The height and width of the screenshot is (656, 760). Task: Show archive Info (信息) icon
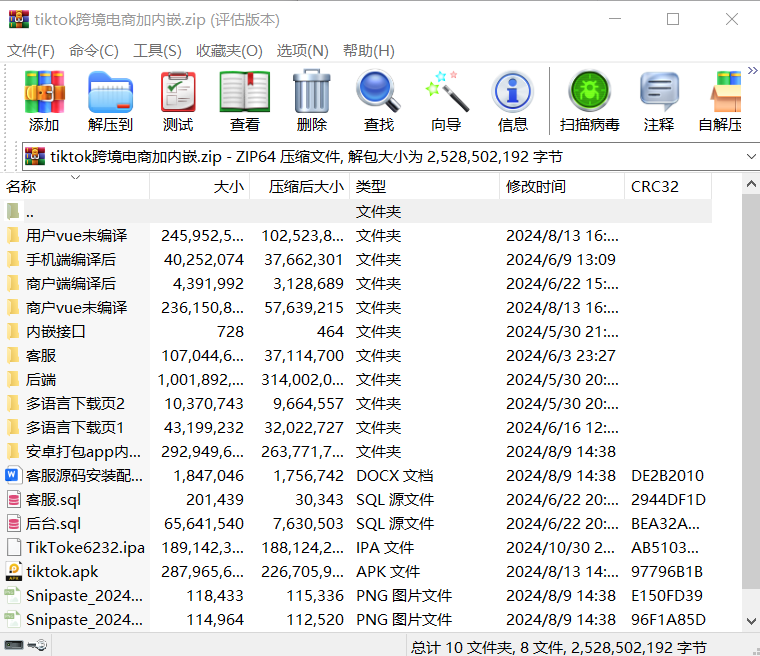coord(512,101)
